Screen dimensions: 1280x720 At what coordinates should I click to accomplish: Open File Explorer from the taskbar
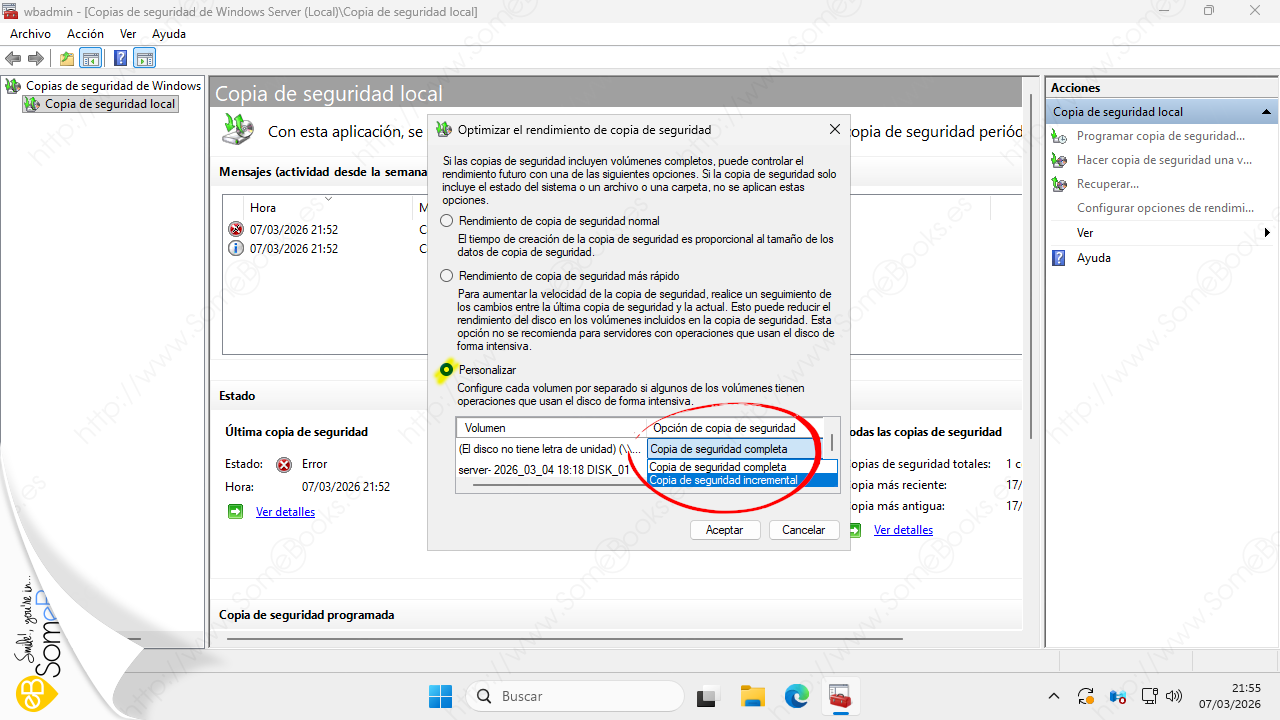pyautogui.click(x=752, y=696)
